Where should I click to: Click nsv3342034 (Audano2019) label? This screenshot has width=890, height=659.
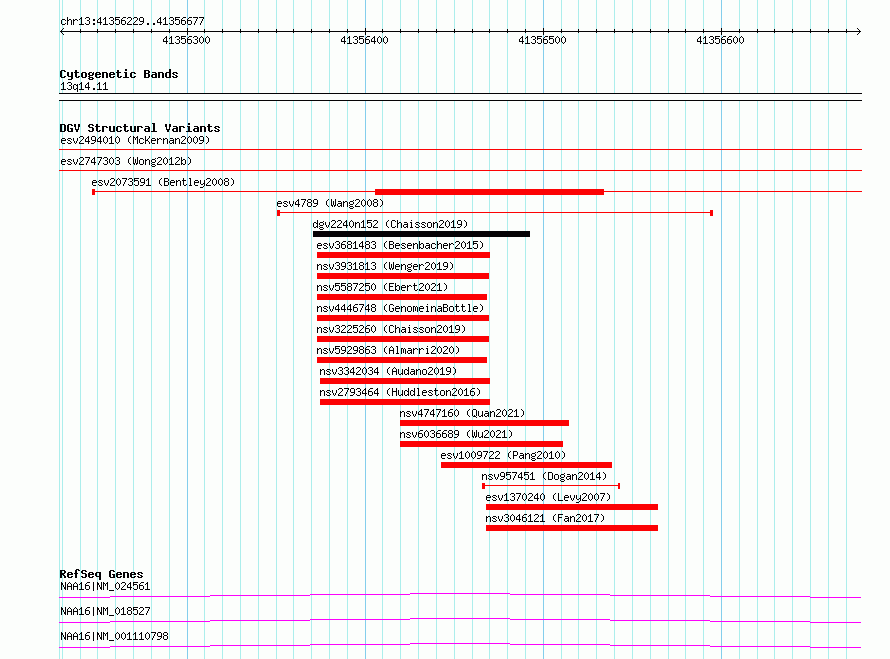(388, 371)
